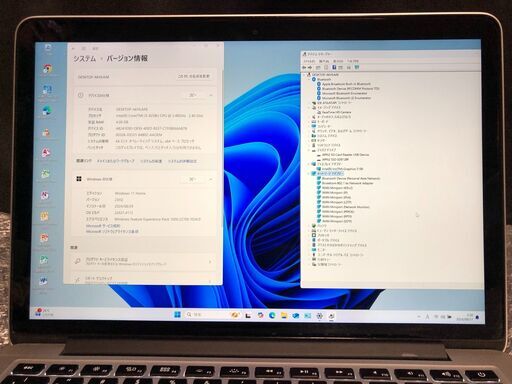Select 印刷キュー category in device tree
The image size is (512, 384).
click(323, 259)
